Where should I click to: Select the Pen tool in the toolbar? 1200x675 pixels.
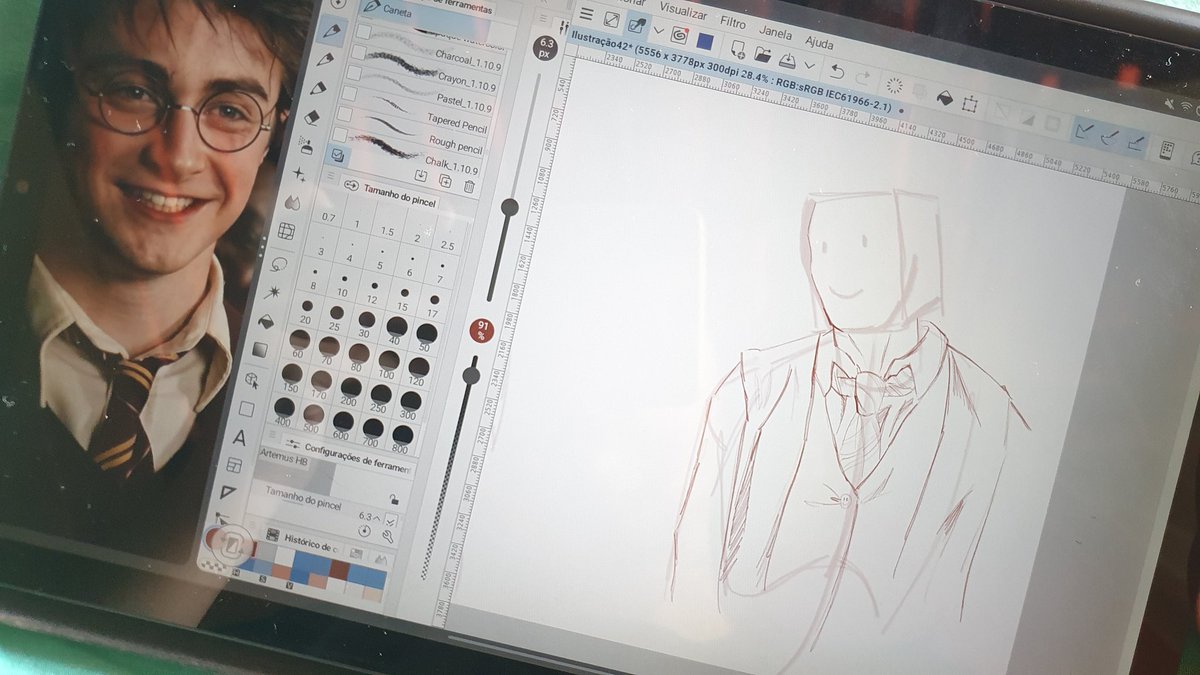(x=332, y=31)
